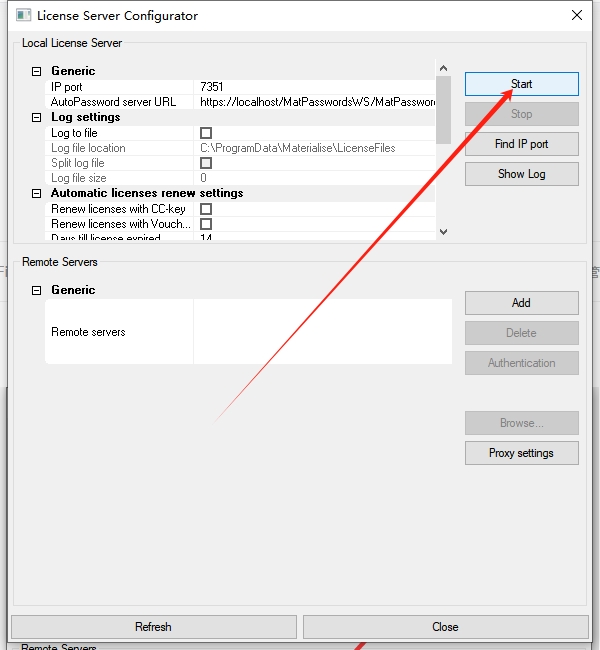600x650 pixels.
Task: Click the Refresh button
Action: 153,627
